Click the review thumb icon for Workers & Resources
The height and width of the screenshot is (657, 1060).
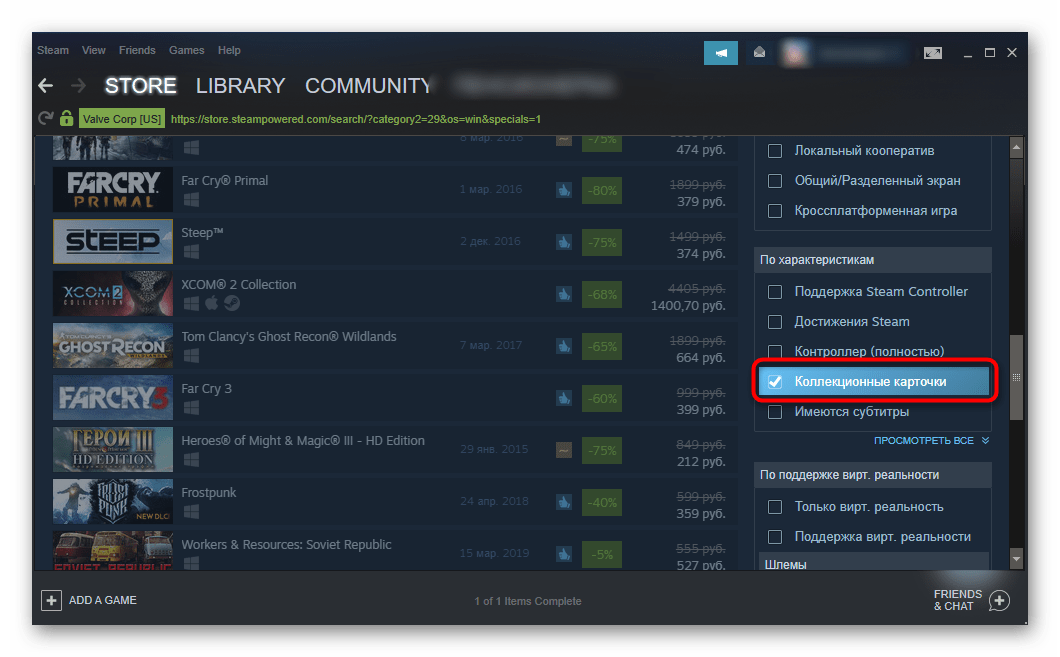click(564, 554)
